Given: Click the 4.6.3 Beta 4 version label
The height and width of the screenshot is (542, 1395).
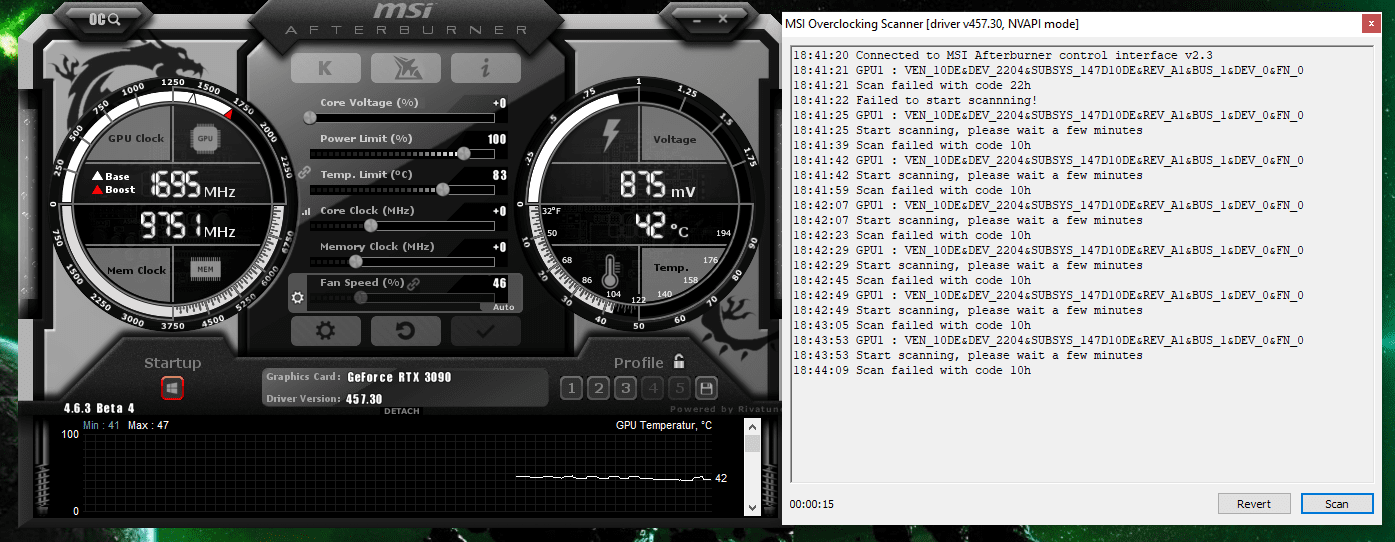Looking at the screenshot, I should click(x=99, y=408).
